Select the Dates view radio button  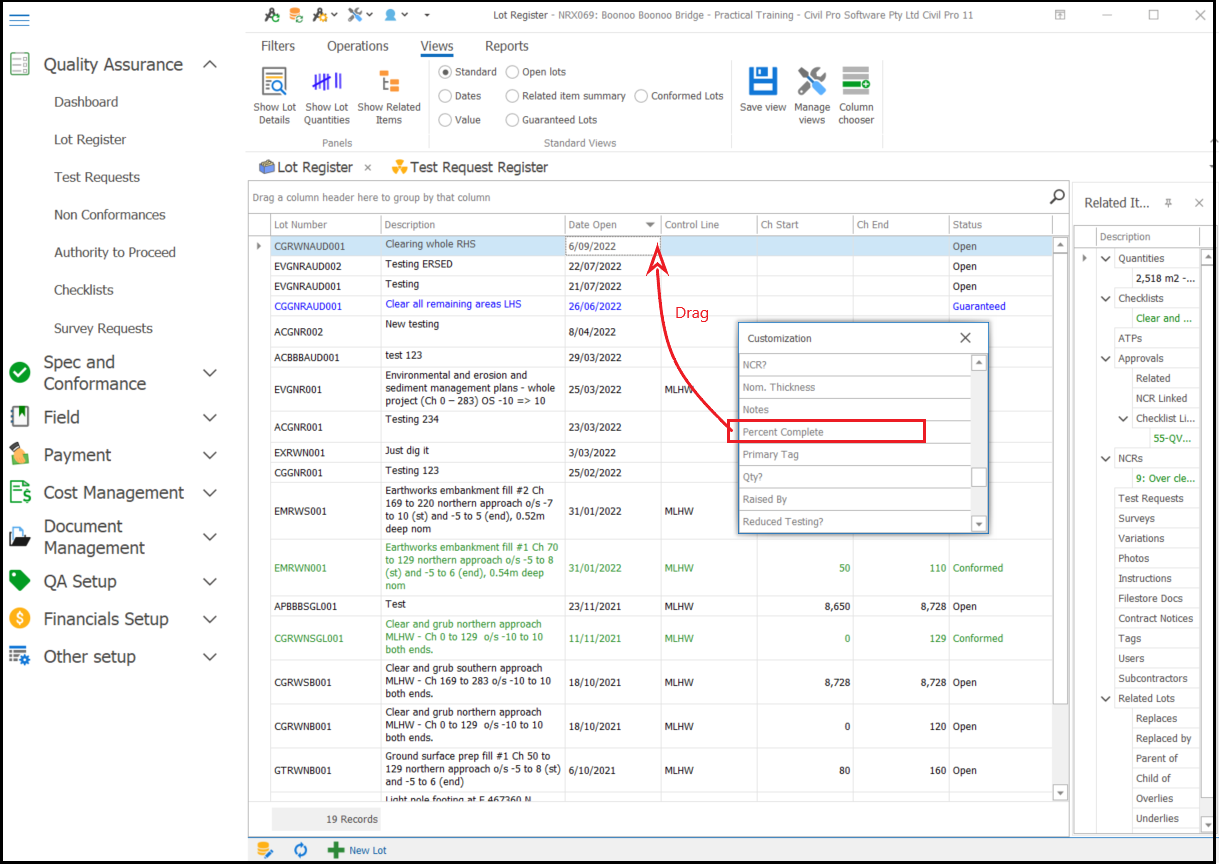tap(446, 96)
